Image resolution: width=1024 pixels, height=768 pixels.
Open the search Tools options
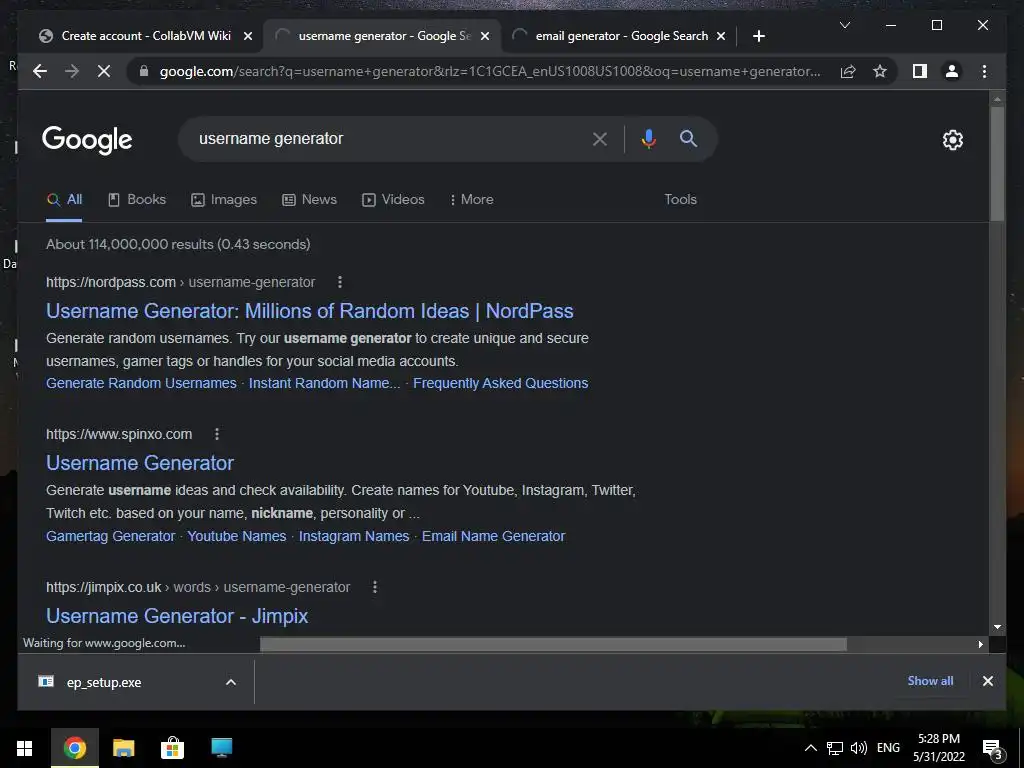pyautogui.click(x=680, y=200)
